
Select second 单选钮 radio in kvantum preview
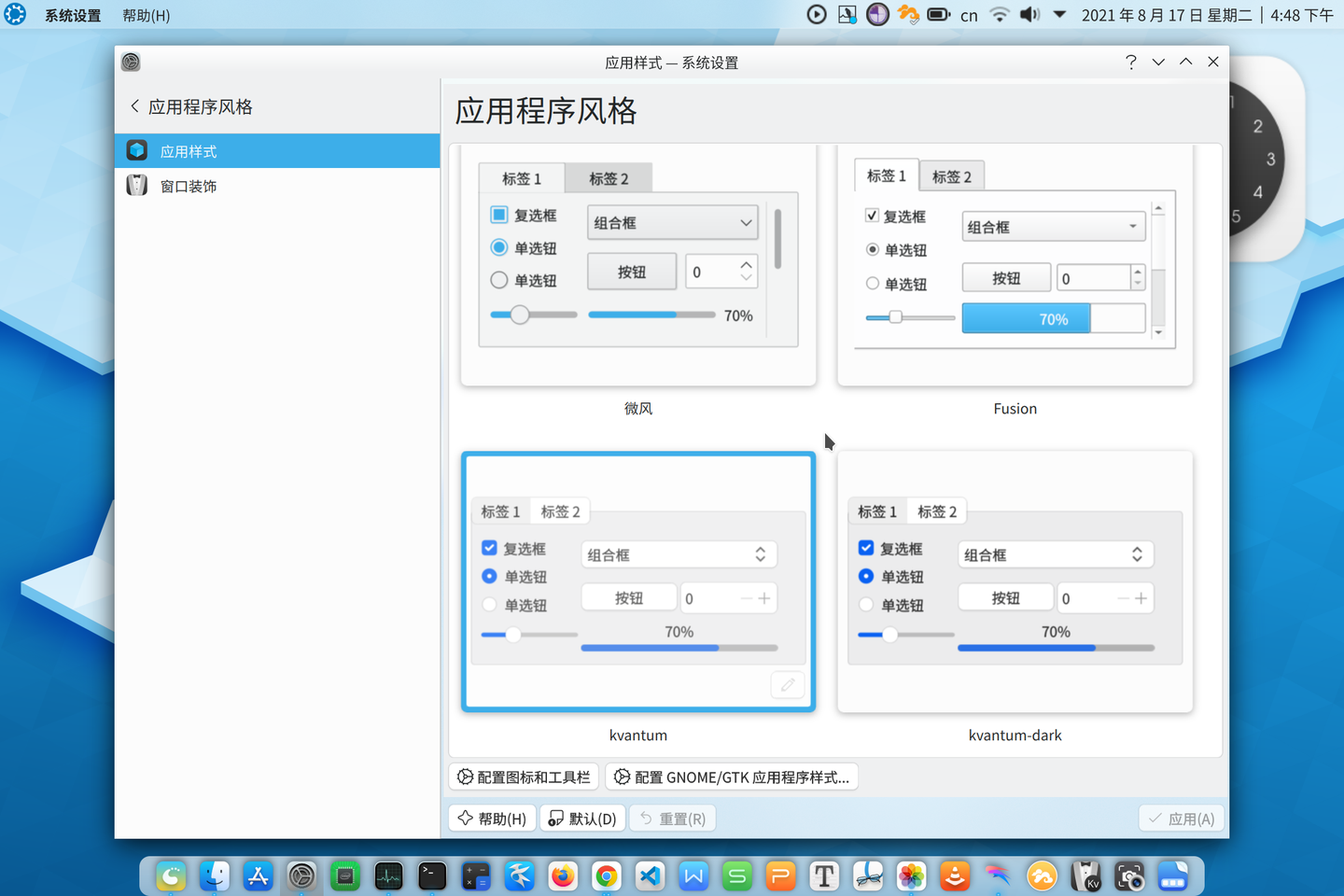pyautogui.click(x=489, y=605)
